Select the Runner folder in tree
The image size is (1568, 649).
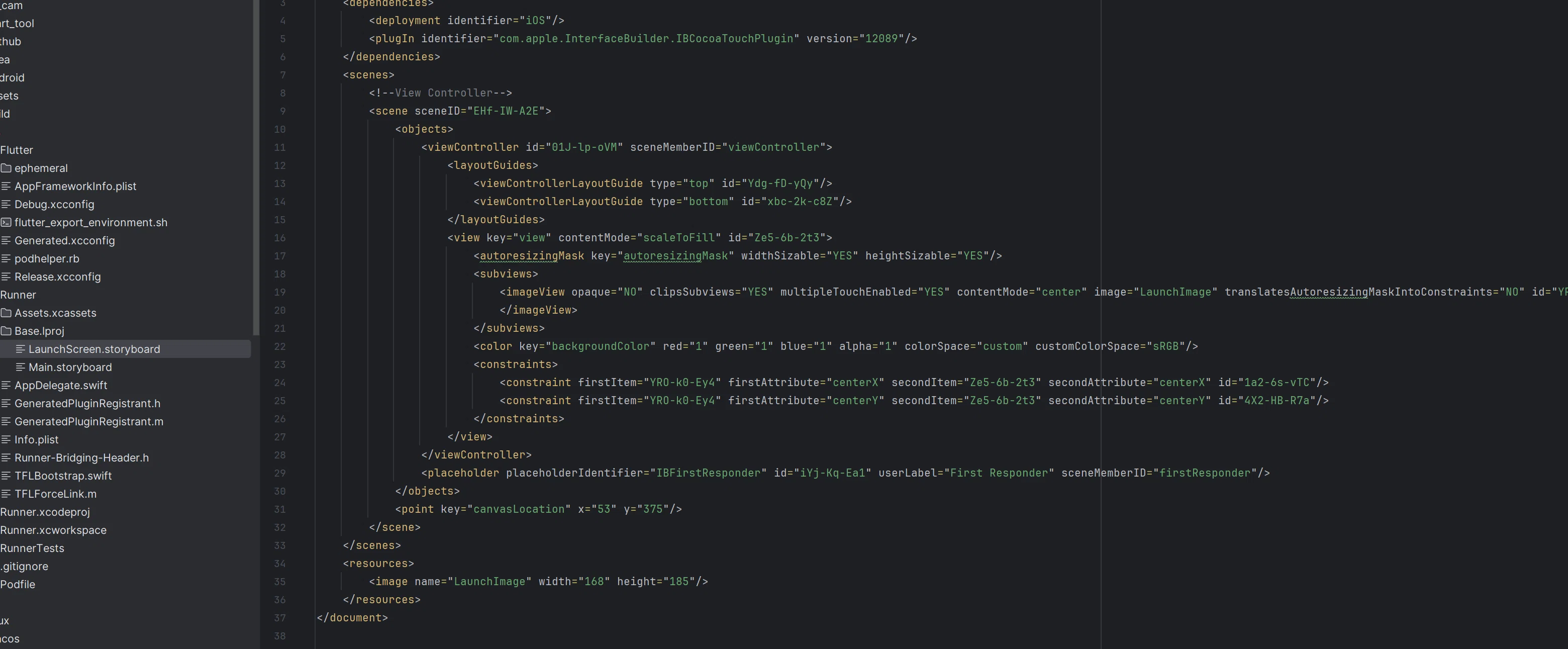click(18, 295)
